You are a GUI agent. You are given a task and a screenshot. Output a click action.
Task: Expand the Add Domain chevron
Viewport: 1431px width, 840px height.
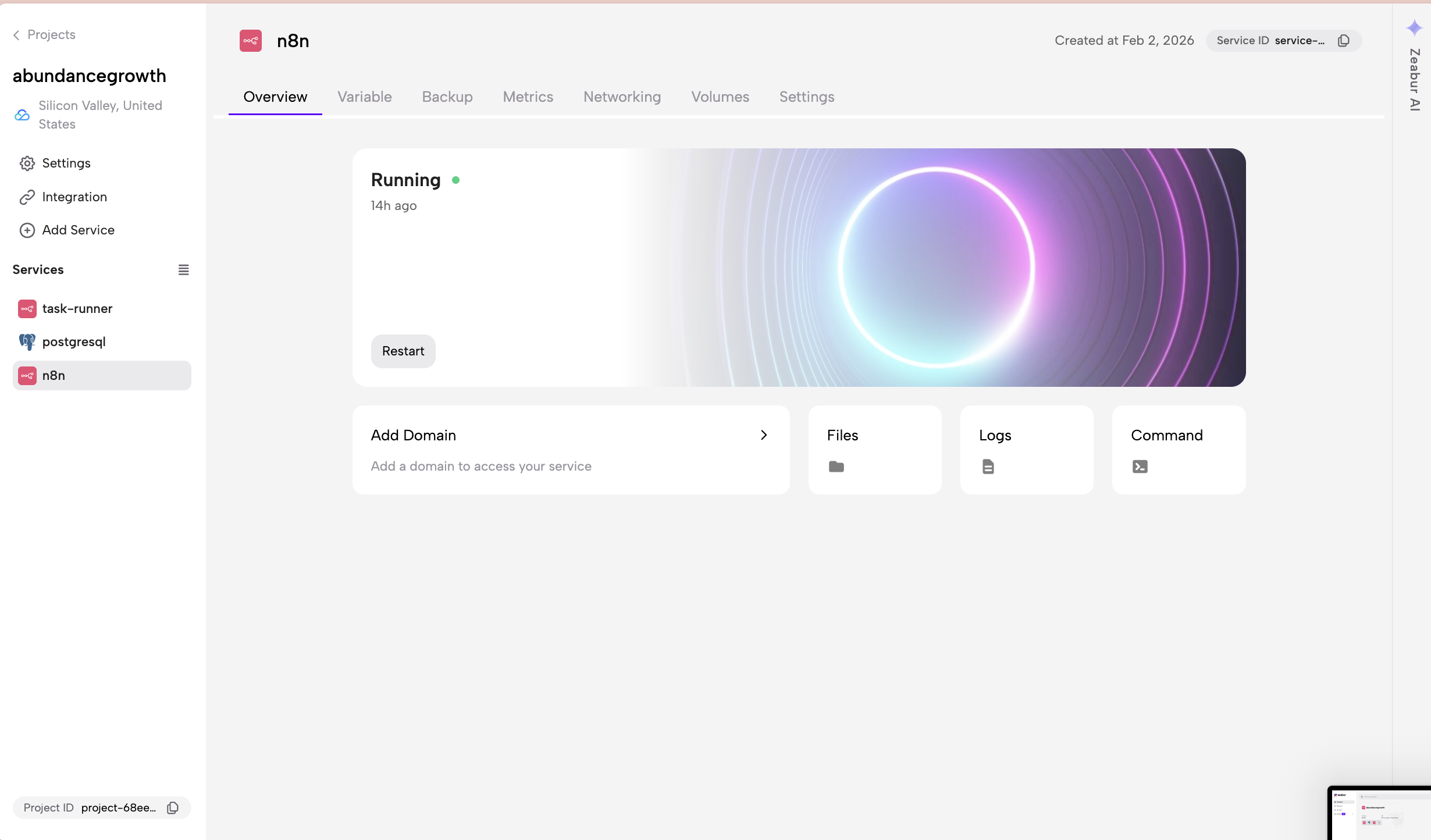click(x=764, y=435)
